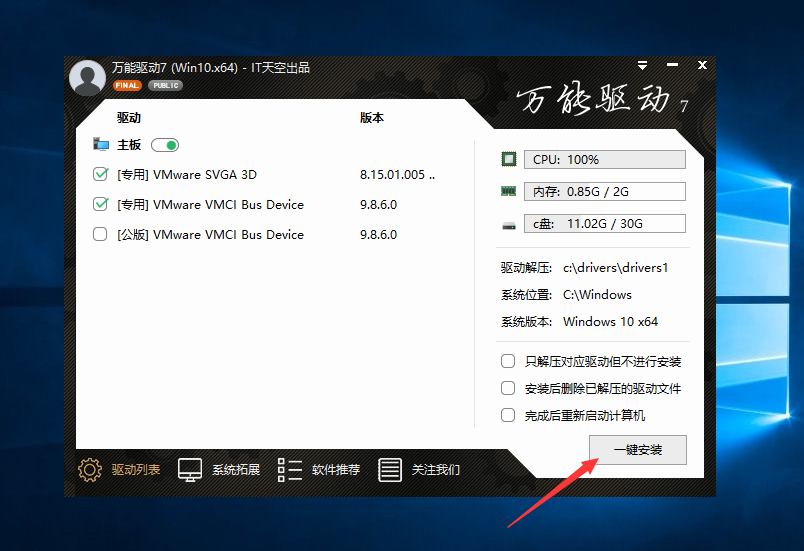Image resolution: width=804 pixels, height=551 pixels.
Task: Uncheck [专用] VMware VMCI Bus Device
Action: coord(100,204)
